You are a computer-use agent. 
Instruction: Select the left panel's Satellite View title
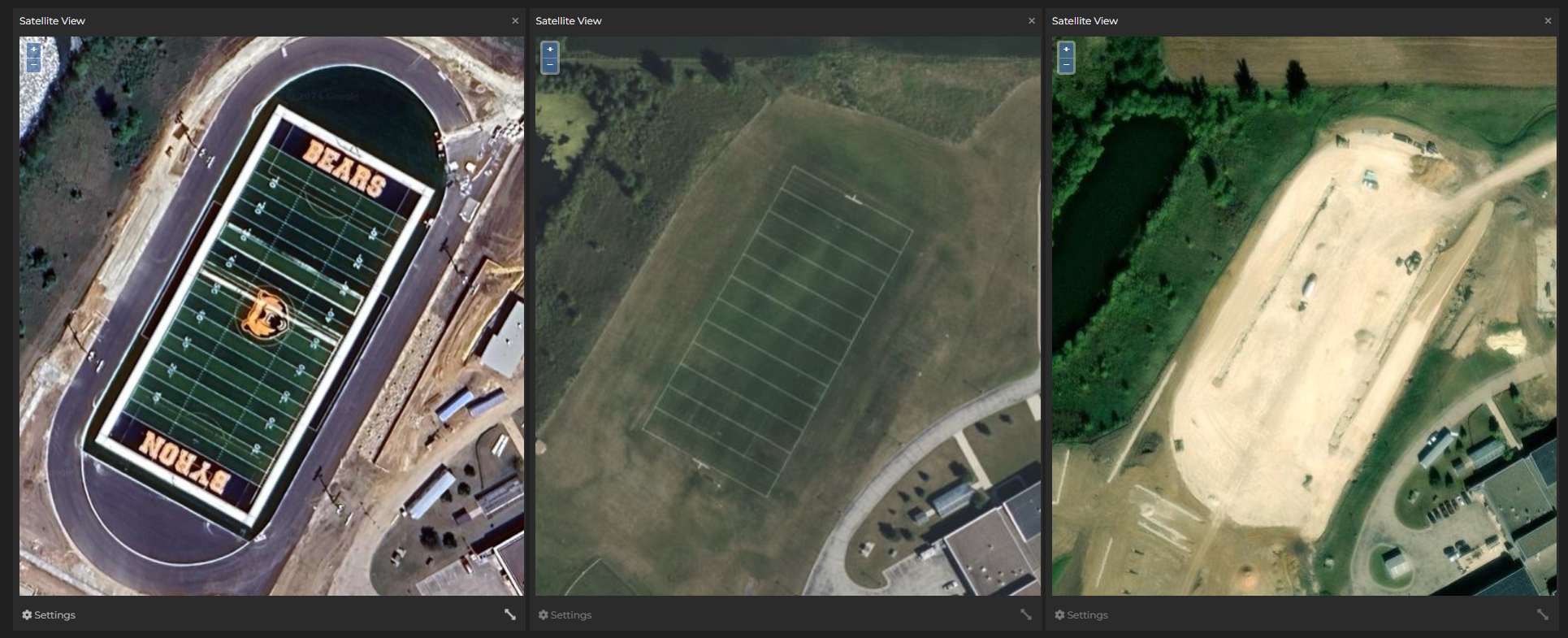coord(52,21)
